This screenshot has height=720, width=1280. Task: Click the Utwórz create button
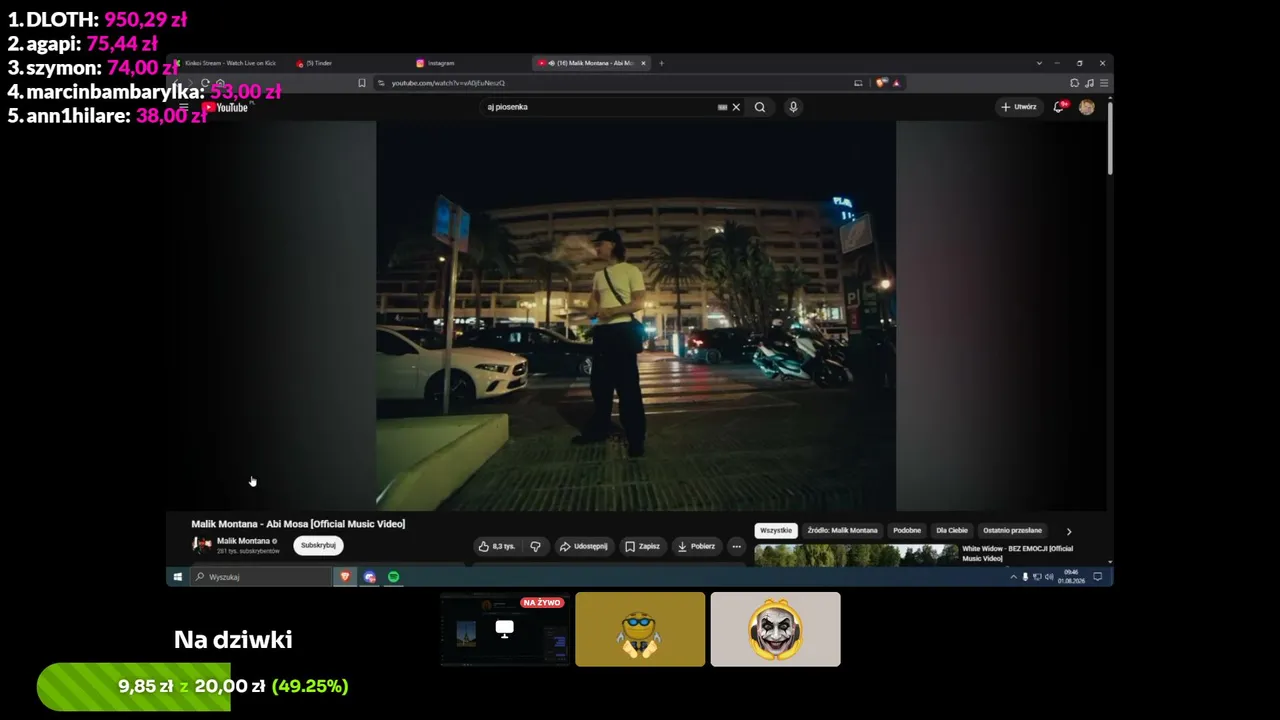tap(1019, 107)
